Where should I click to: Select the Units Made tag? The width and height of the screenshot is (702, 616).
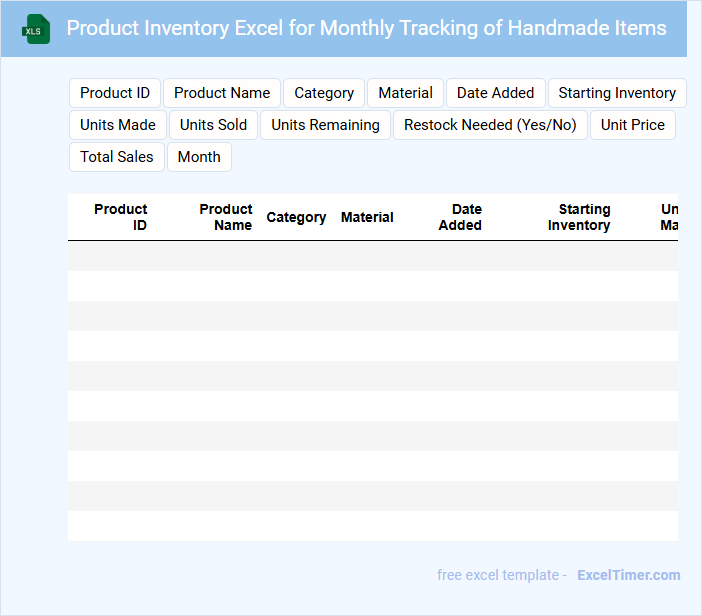coord(118,125)
